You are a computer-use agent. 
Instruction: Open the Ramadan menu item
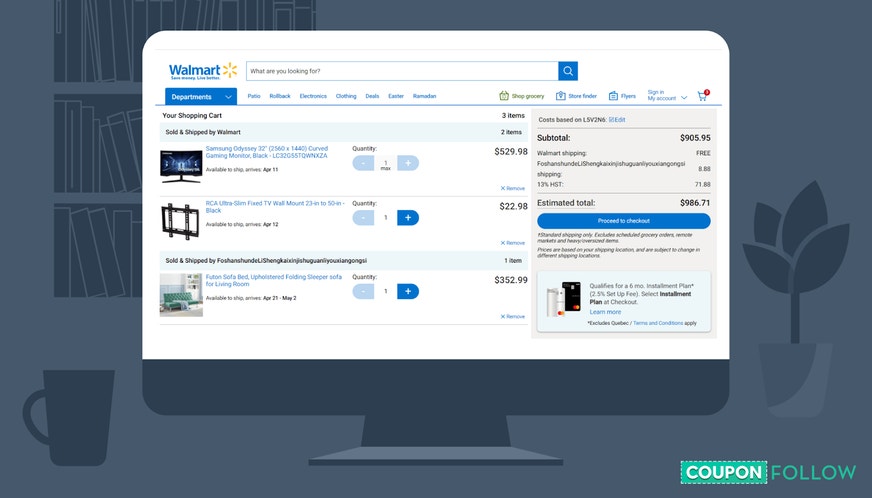pos(424,96)
